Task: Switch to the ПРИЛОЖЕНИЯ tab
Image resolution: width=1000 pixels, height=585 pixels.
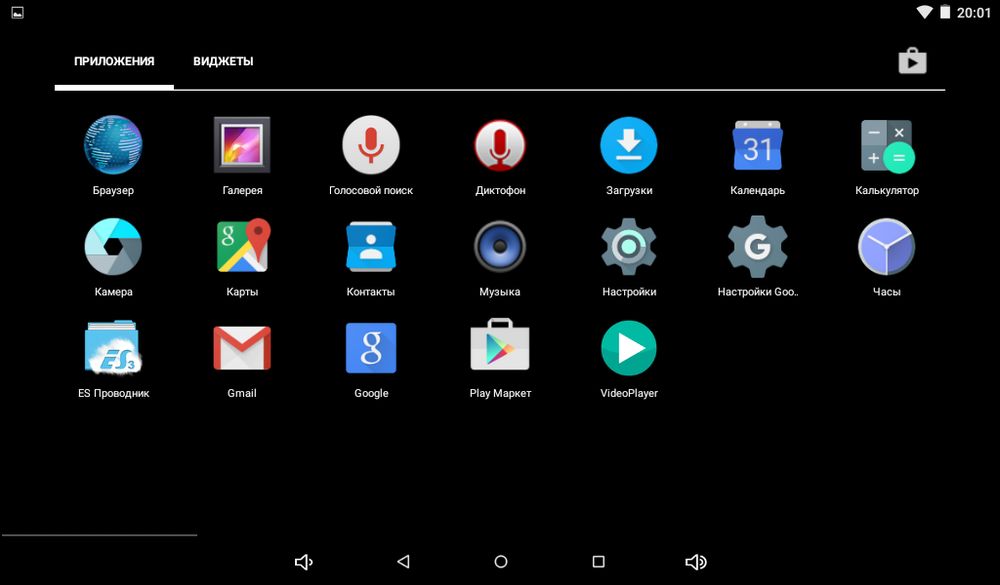Action: [114, 61]
